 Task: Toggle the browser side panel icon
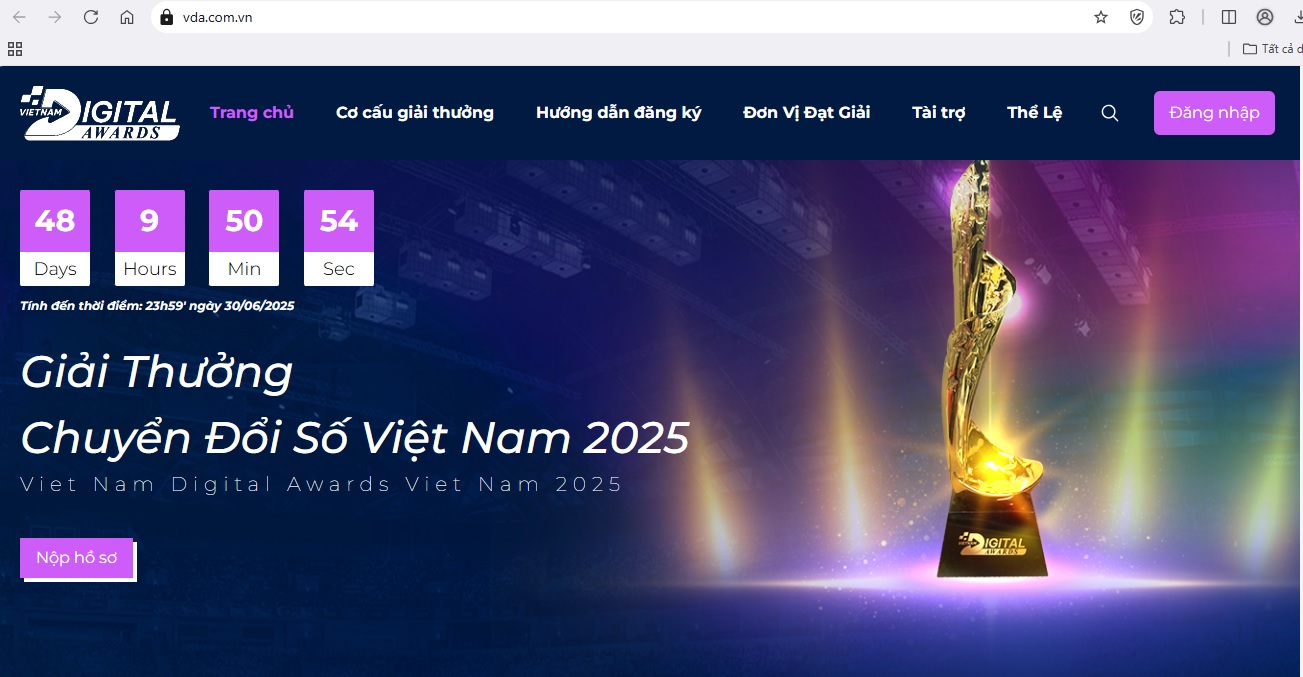click(1229, 17)
